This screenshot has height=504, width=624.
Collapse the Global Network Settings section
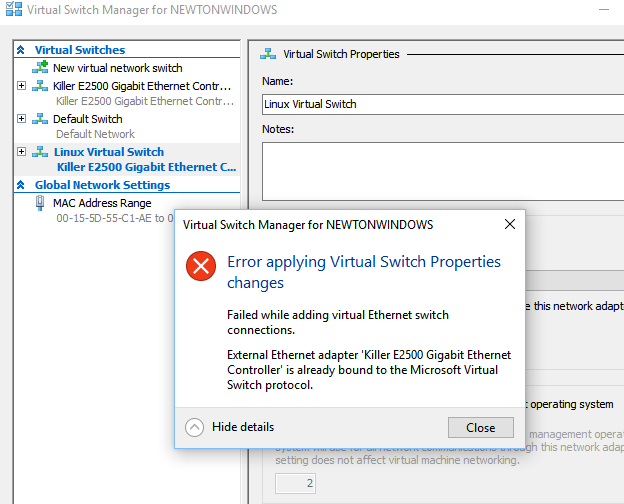(x=22, y=185)
